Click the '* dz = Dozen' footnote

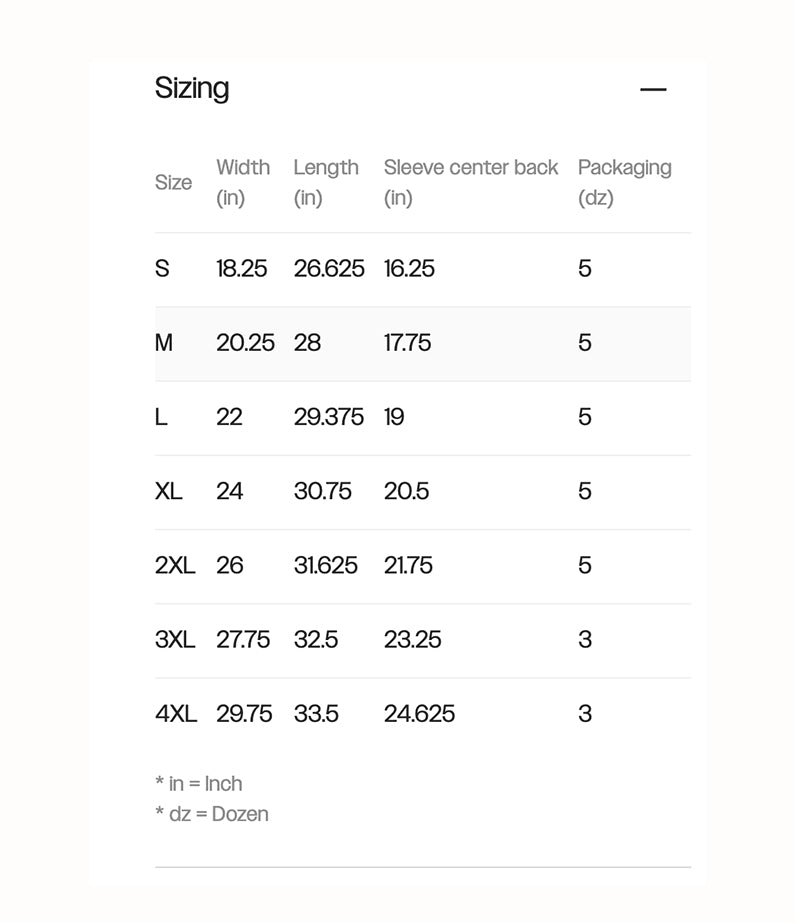tap(212, 813)
